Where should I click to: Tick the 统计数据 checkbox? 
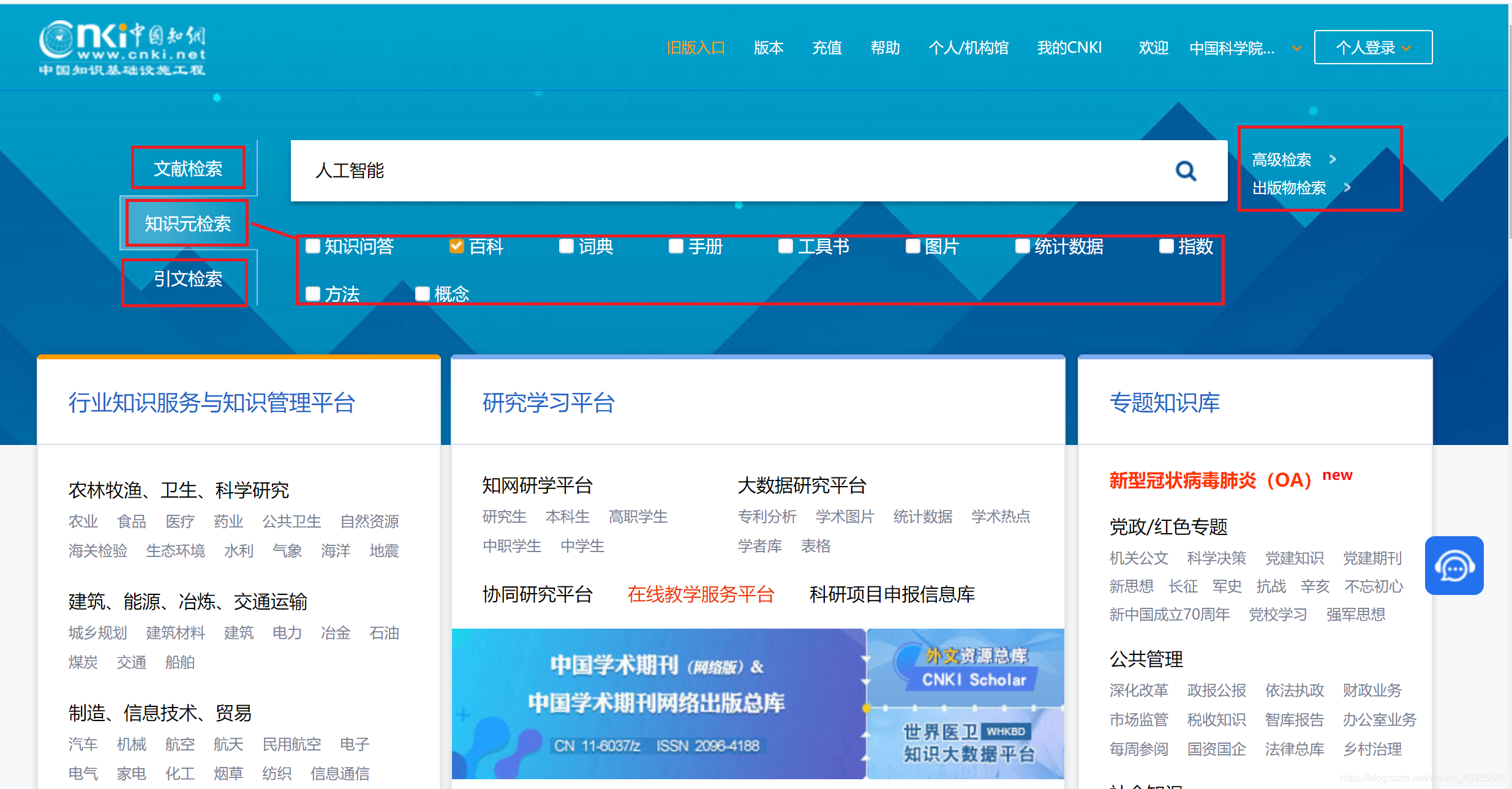pyautogui.click(x=1022, y=246)
